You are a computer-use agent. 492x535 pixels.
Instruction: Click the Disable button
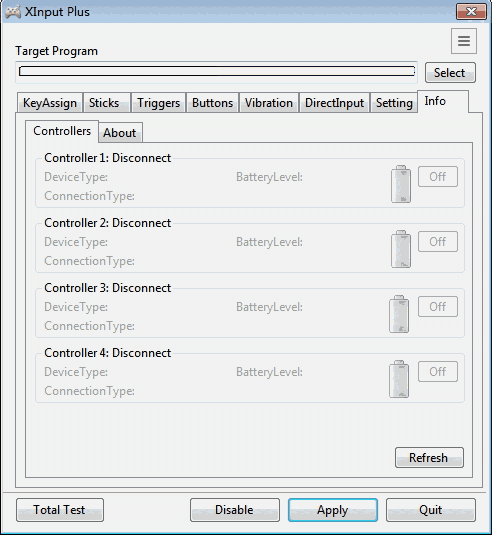(x=235, y=510)
